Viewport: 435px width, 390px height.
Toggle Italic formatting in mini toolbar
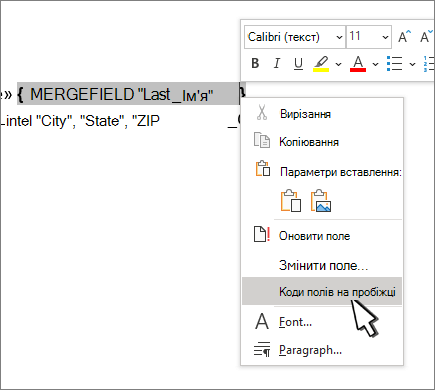(x=277, y=63)
